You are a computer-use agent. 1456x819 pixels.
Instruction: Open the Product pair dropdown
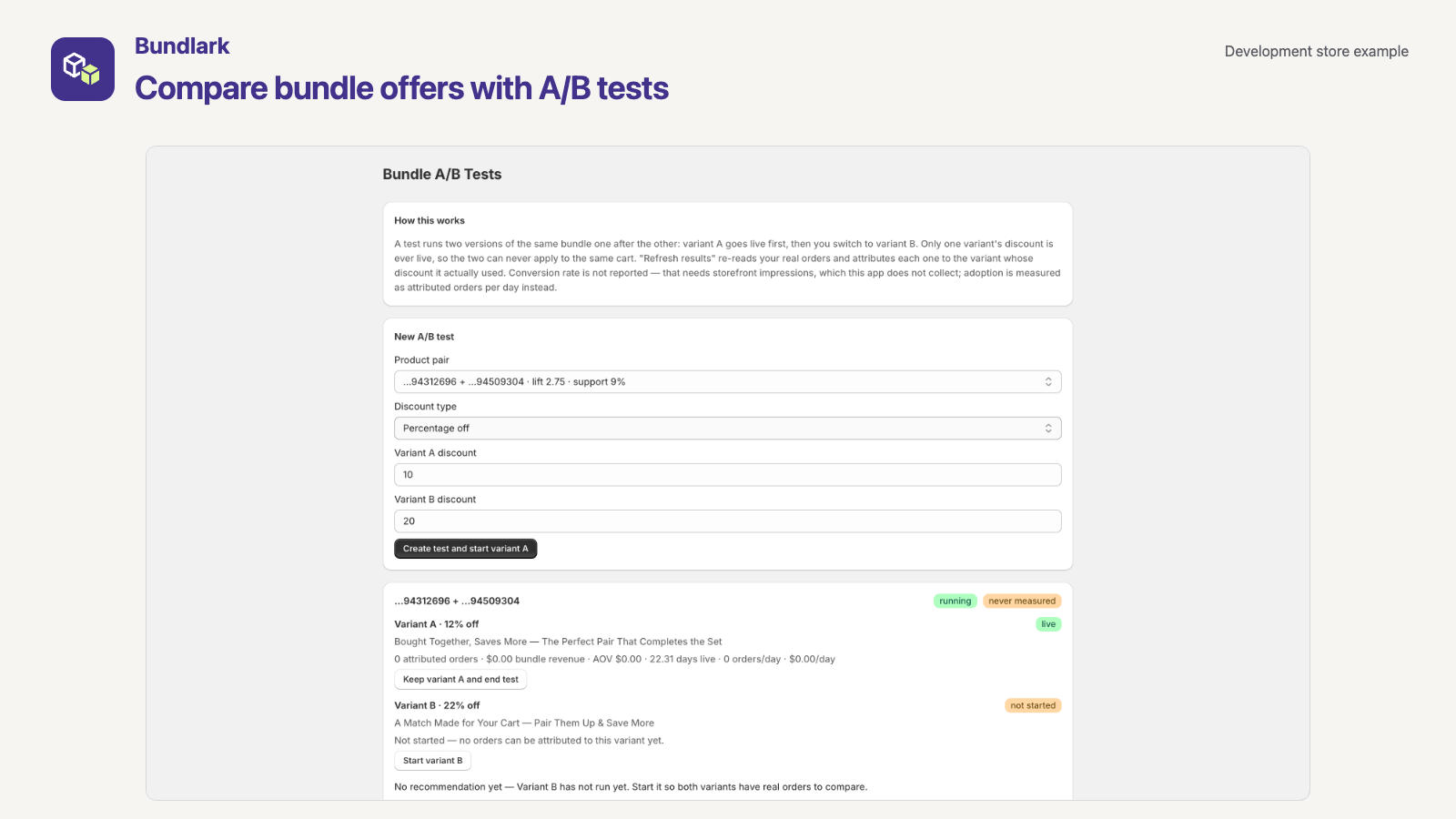click(x=727, y=382)
